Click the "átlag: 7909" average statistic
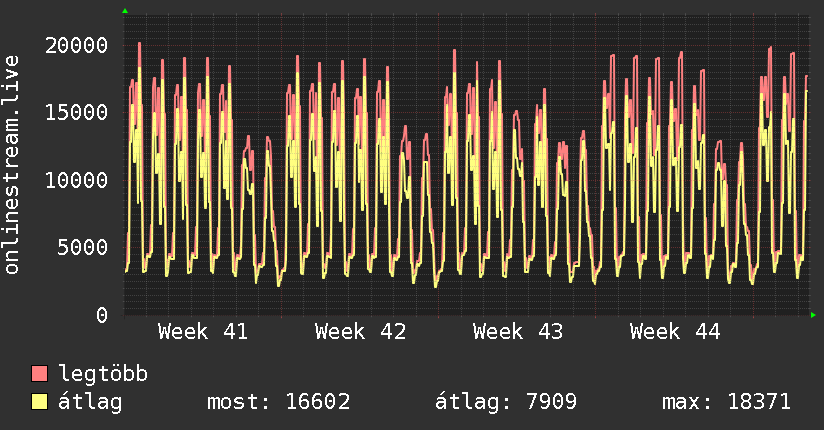The width and height of the screenshot is (824, 430). point(506,402)
